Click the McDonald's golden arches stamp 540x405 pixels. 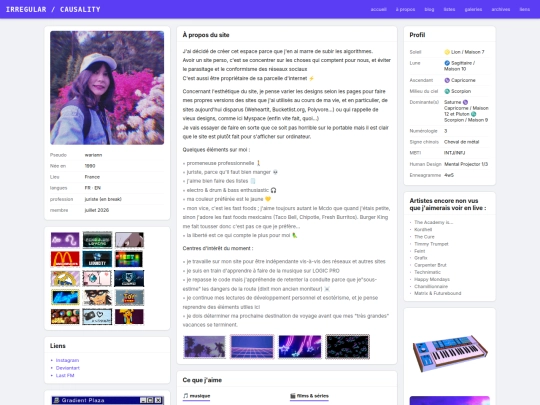click(65, 259)
